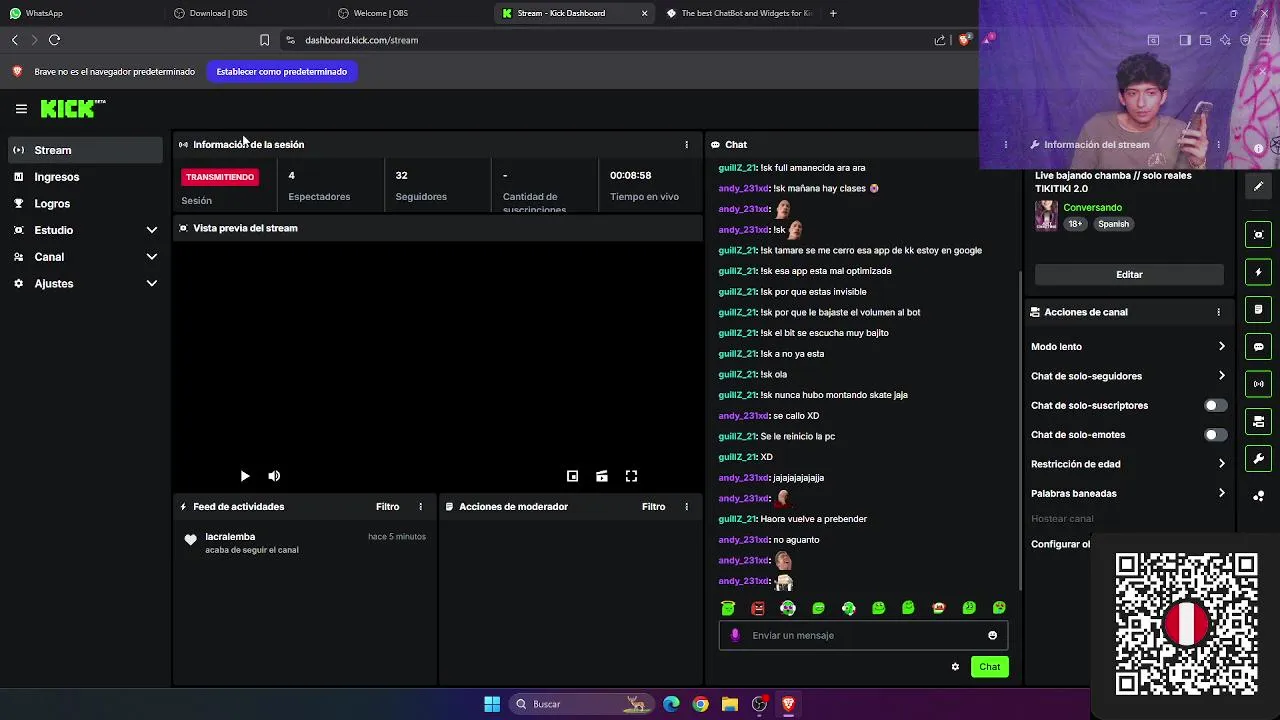Send message with green Chat button
The image size is (1280, 720).
click(x=989, y=667)
